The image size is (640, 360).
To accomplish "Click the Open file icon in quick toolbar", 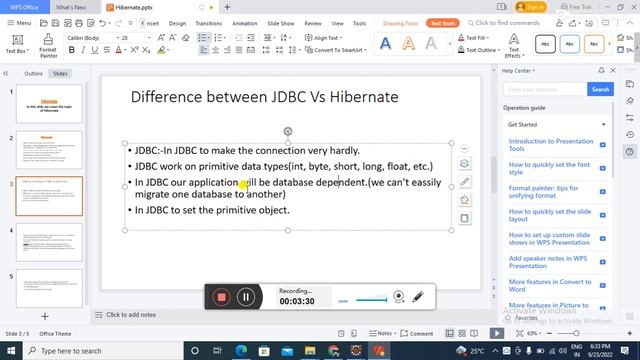I will pyautogui.click(x=44, y=23).
